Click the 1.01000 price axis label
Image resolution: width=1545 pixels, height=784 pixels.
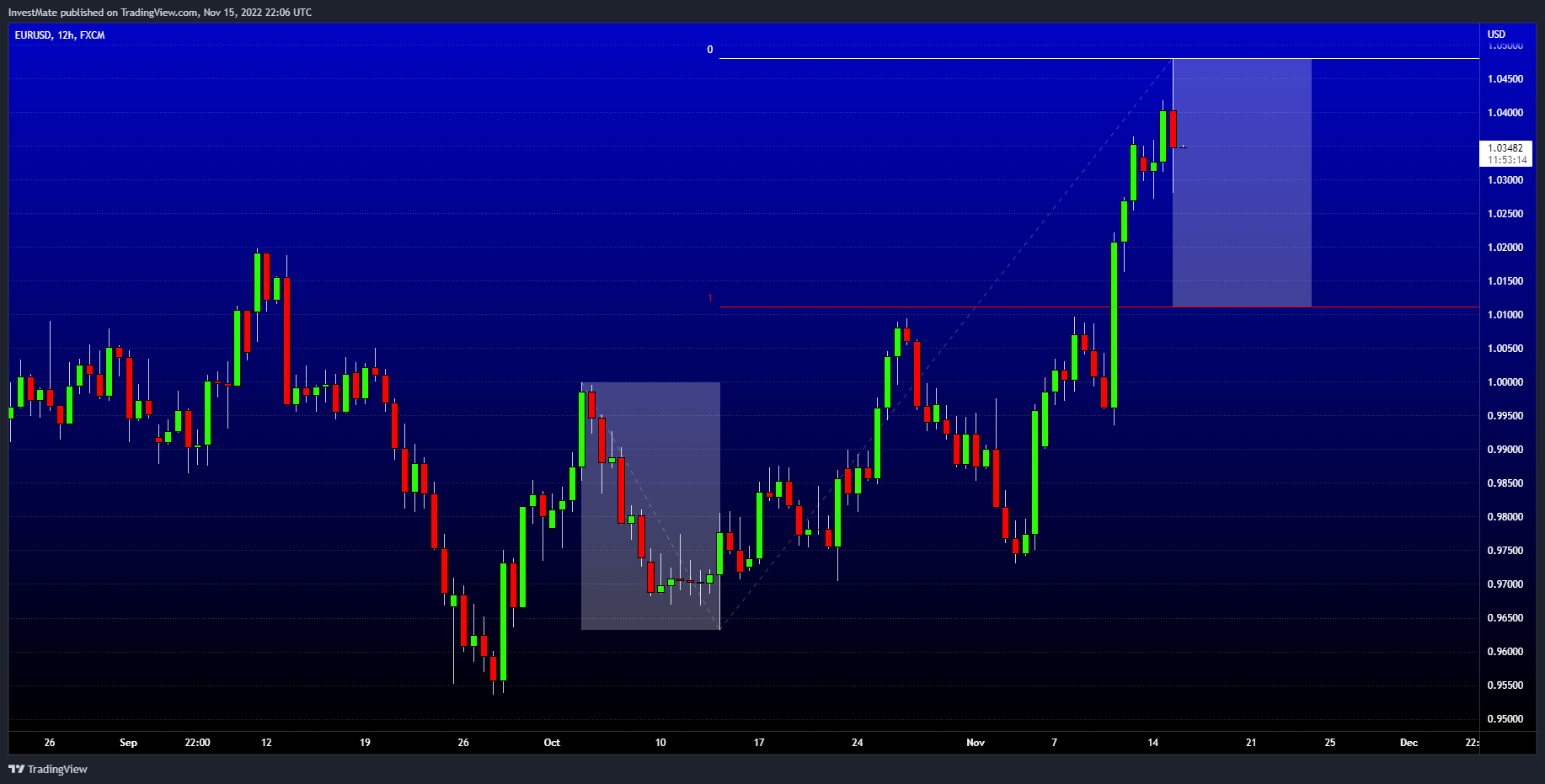(x=1505, y=315)
